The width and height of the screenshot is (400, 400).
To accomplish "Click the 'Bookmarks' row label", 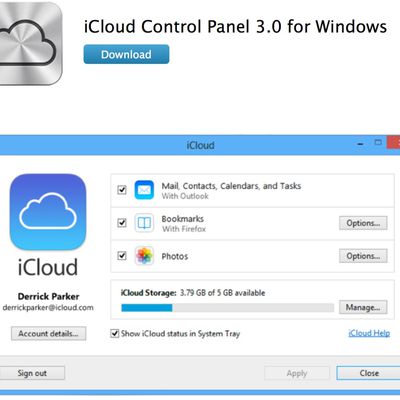I will point(183,219).
